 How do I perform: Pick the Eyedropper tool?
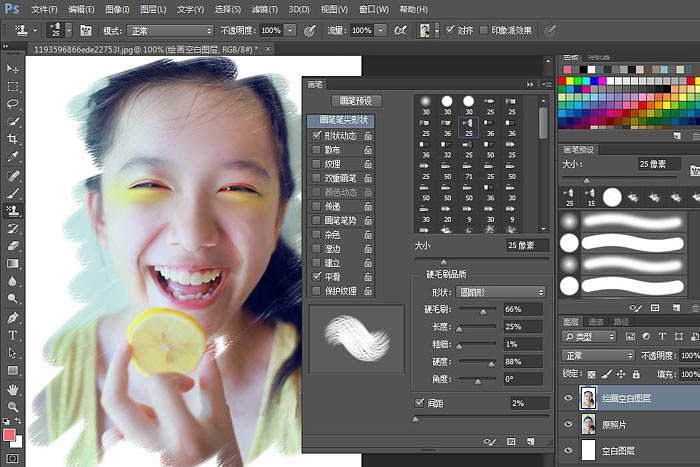[13, 157]
